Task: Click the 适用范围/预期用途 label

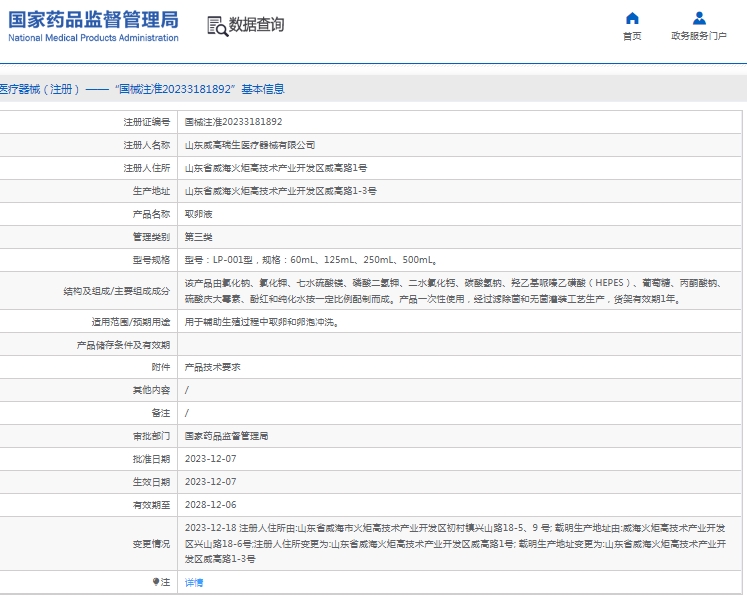Action: point(131,322)
